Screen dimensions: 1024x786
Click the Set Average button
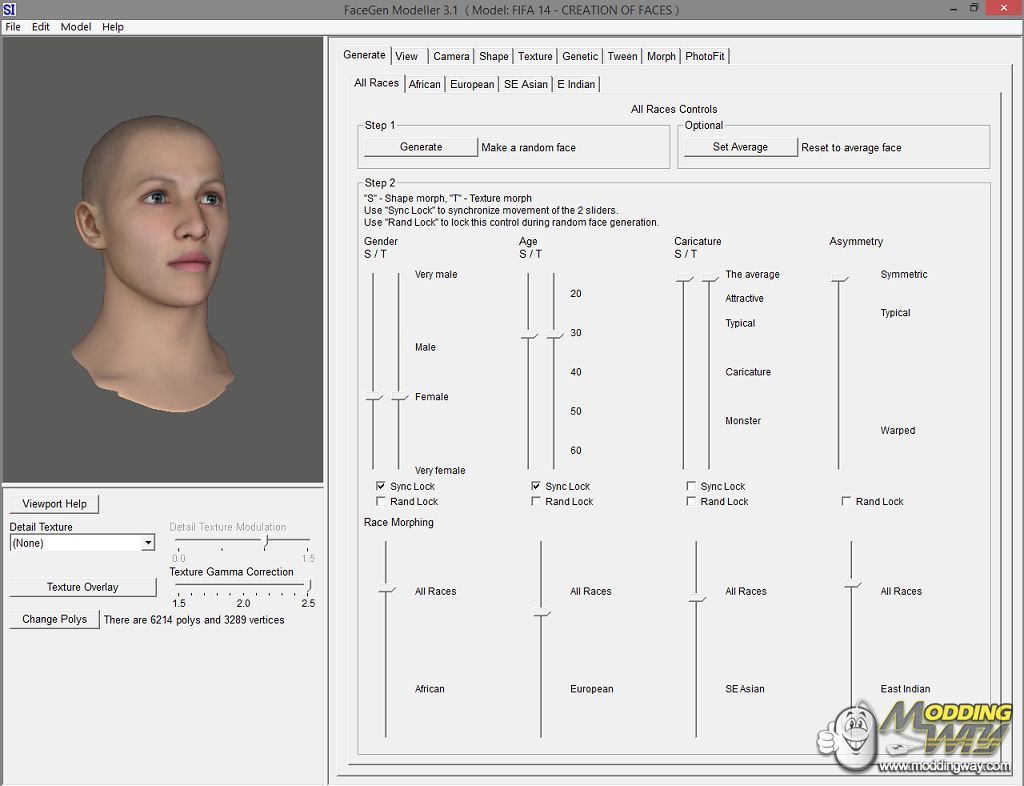740,147
